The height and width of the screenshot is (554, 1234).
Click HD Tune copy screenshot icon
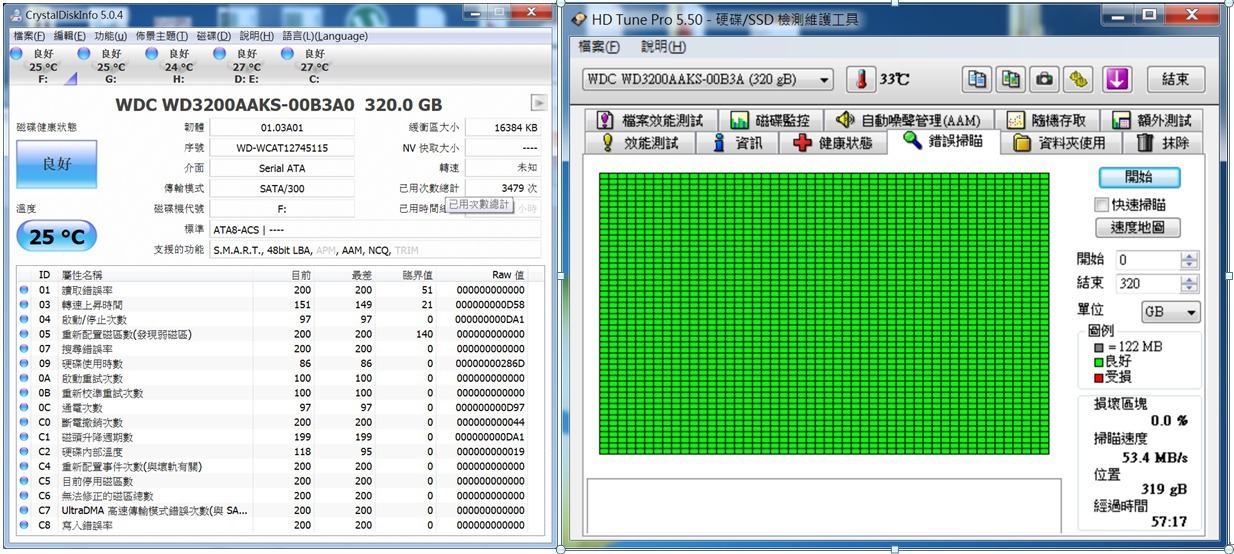[1012, 80]
